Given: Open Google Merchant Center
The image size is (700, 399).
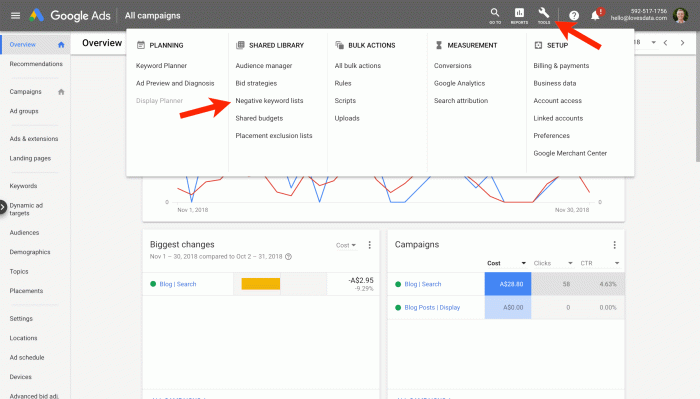Looking at the screenshot, I should (570, 154).
